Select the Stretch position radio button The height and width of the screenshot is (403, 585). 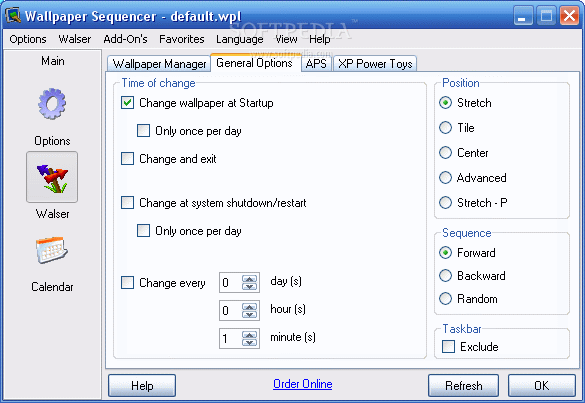coord(445,103)
